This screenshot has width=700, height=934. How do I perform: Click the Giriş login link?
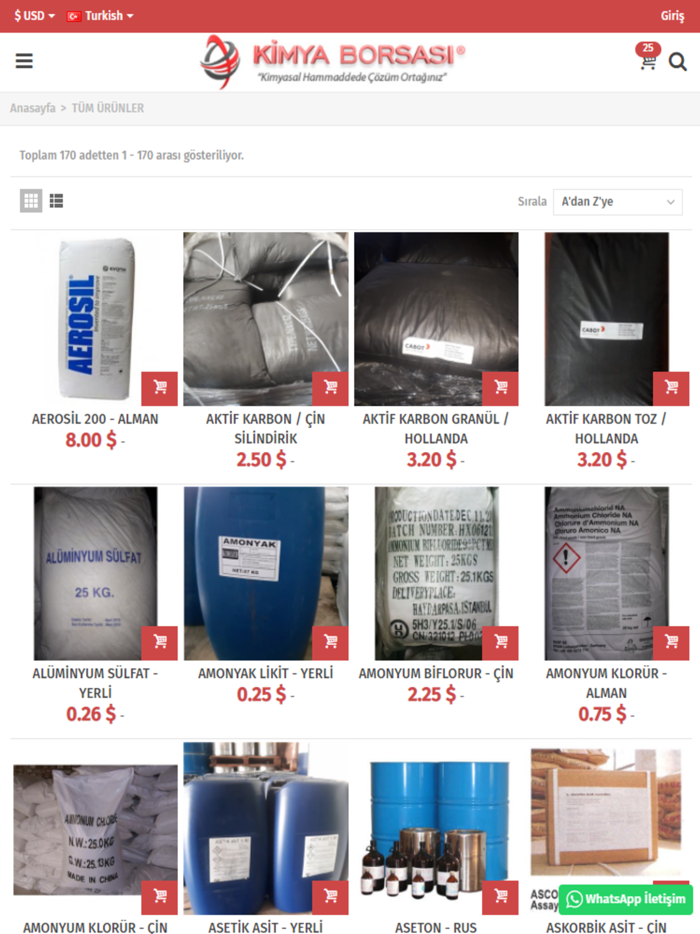coord(673,16)
